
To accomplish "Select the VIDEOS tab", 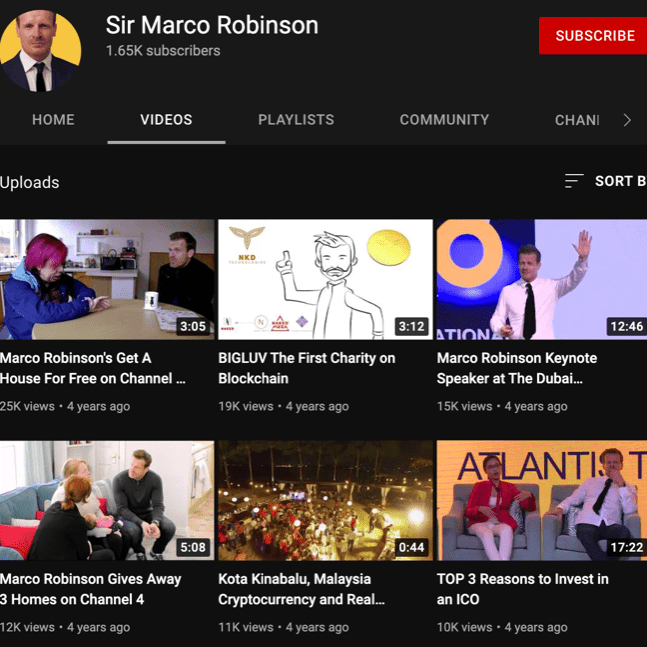I will click(x=166, y=120).
